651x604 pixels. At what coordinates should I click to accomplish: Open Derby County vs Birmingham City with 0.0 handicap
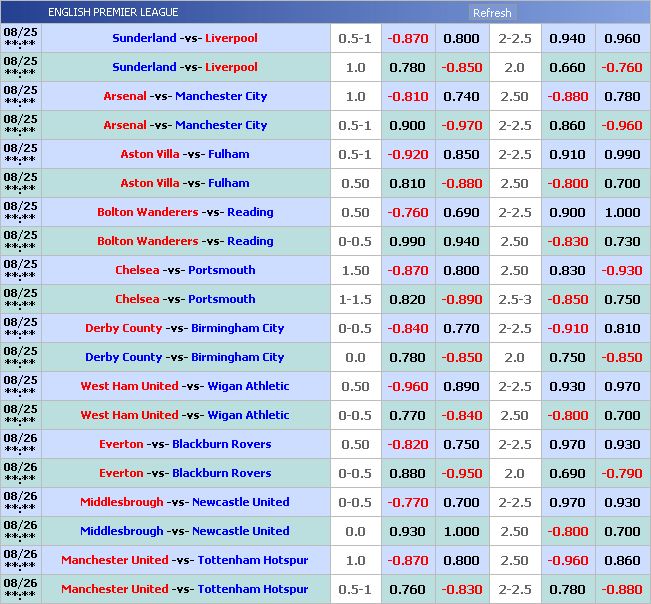point(185,357)
